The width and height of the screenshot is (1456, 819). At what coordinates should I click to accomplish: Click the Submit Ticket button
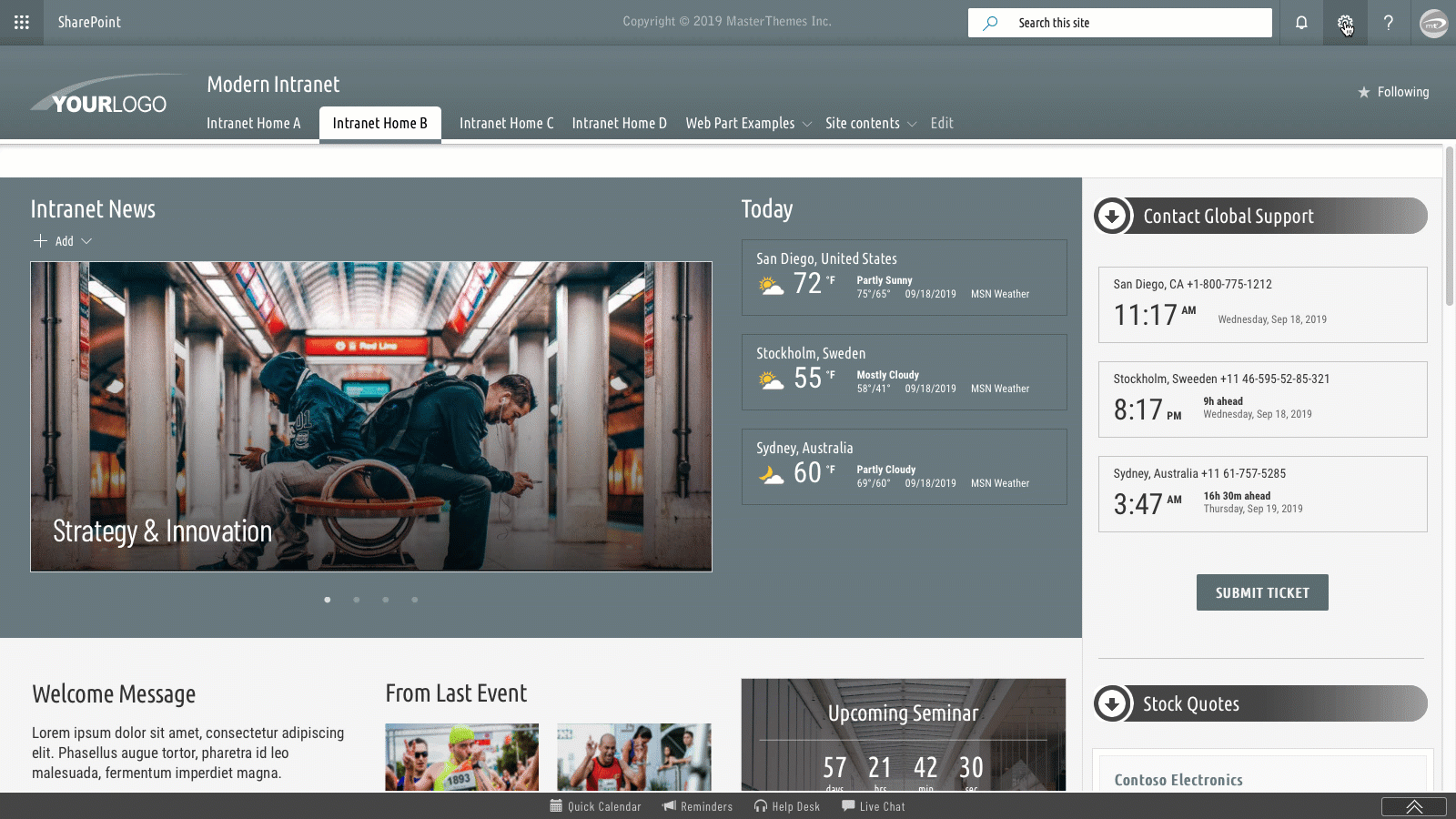1262,591
